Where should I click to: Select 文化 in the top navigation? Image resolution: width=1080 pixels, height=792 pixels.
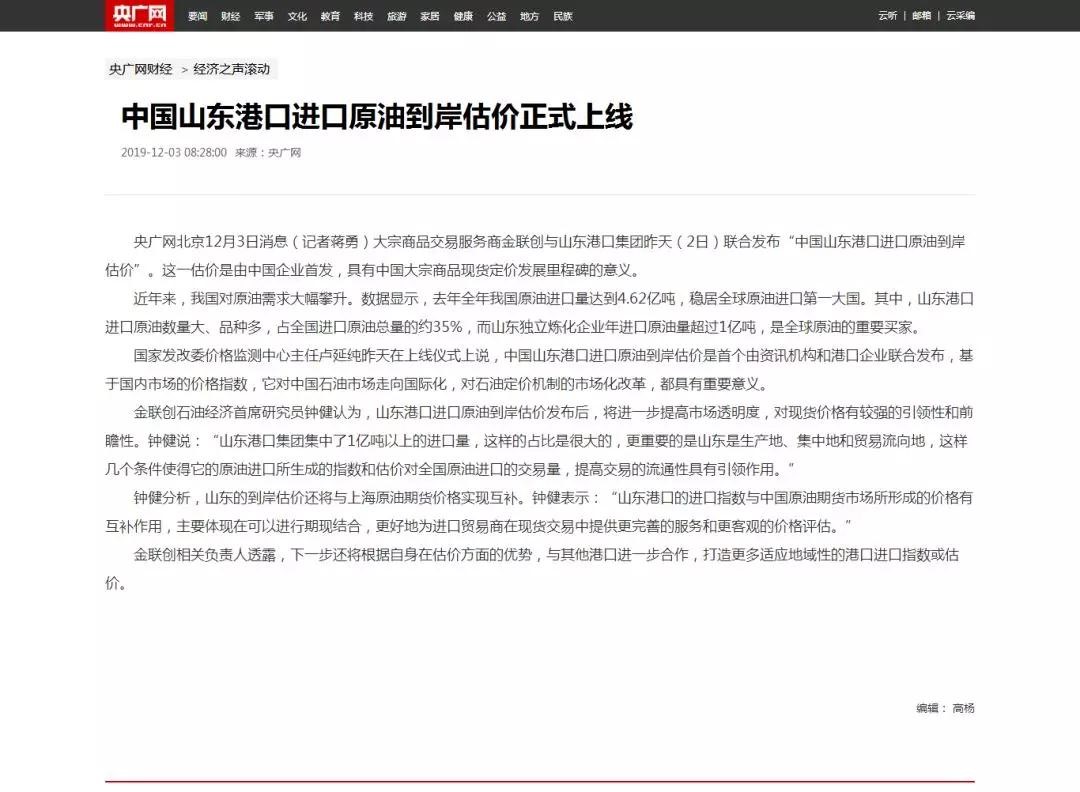[x=297, y=16]
